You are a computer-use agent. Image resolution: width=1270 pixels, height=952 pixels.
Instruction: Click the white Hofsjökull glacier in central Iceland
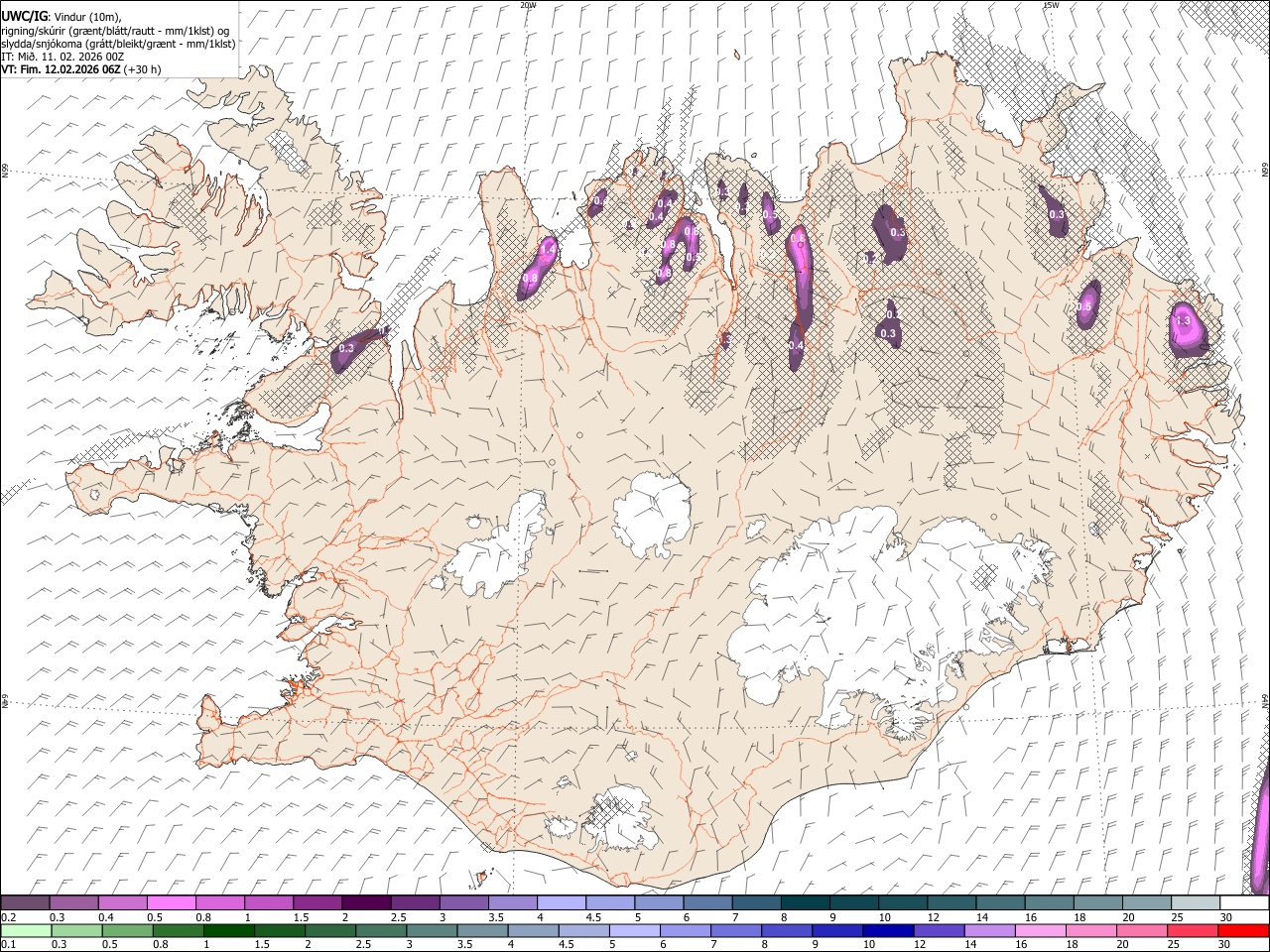[x=652, y=514]
